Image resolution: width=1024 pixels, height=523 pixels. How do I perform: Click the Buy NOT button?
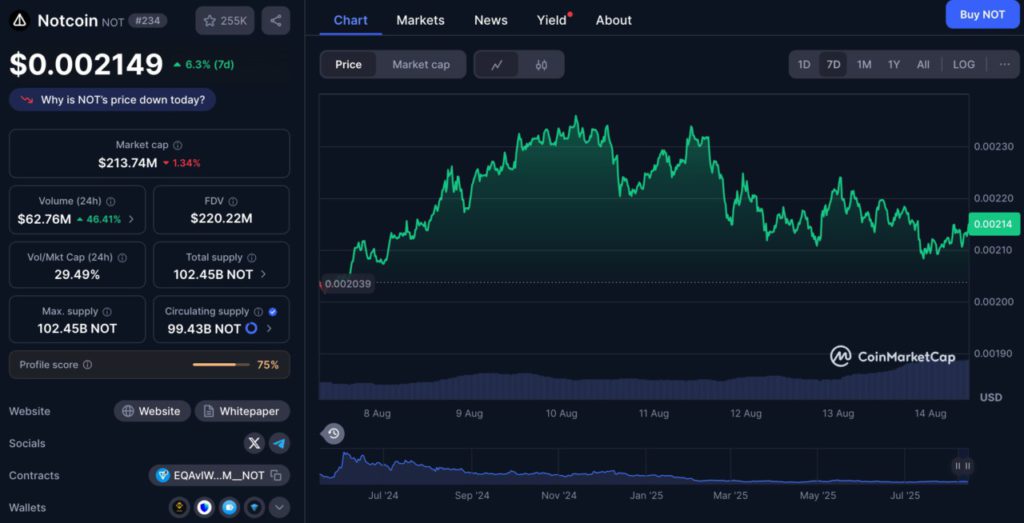pyautogui.click(x=982, y=15)
